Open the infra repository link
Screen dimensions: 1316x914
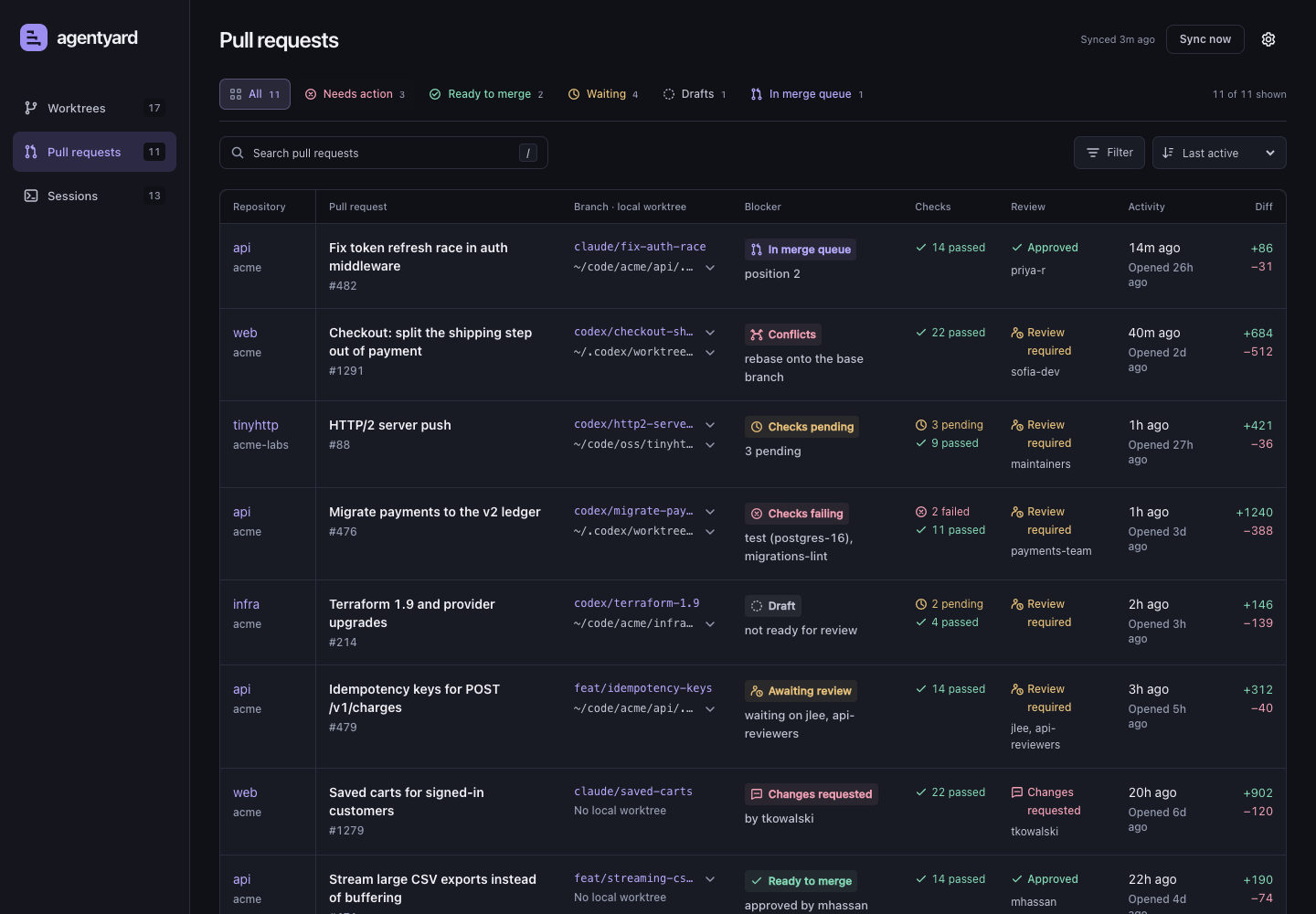tap(246, 604)
